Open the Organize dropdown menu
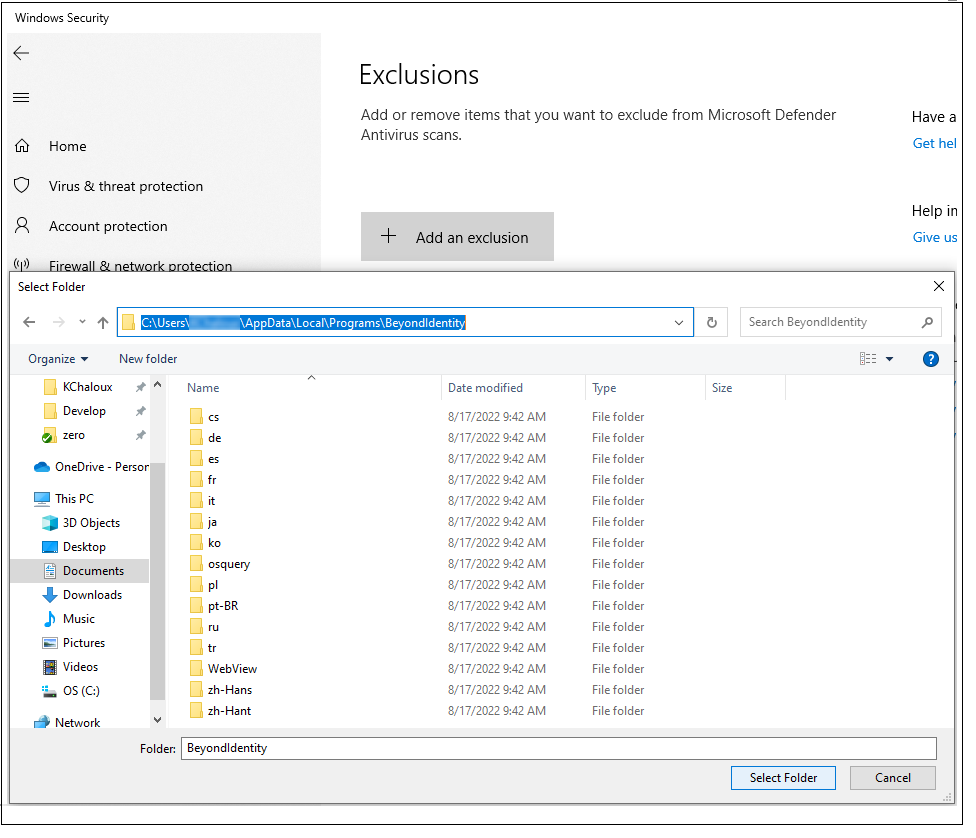 coord(57,359)
